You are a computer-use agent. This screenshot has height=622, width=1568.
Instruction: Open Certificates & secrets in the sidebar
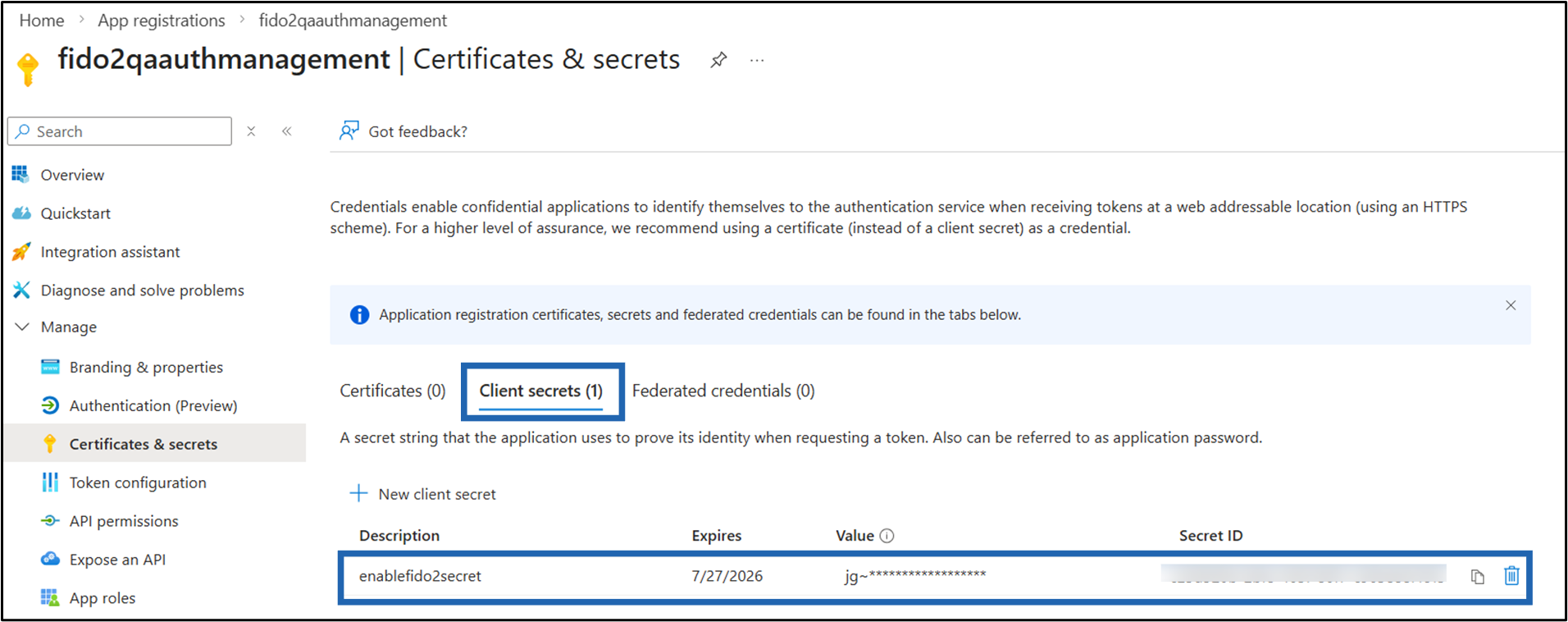[155, 444]
